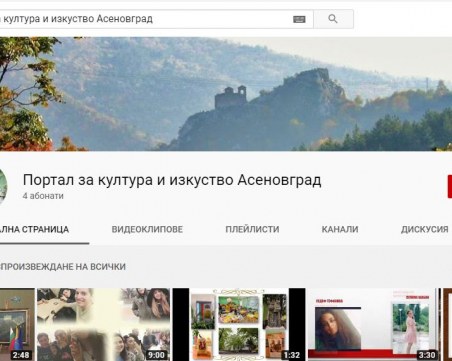Open the ДИСКУСИЯ tab
452x361 pixels.
click(424, 229)
